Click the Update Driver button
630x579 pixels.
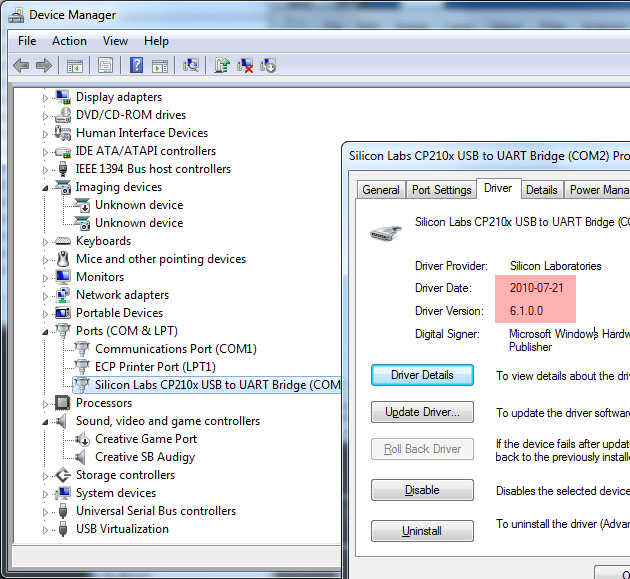pyautogui.click(x=421, y=412)
